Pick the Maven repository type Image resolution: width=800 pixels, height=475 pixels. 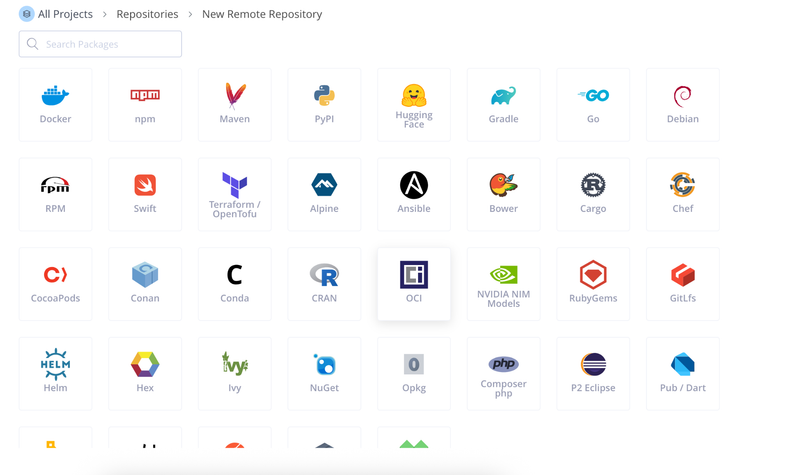(x=235, y=104)
